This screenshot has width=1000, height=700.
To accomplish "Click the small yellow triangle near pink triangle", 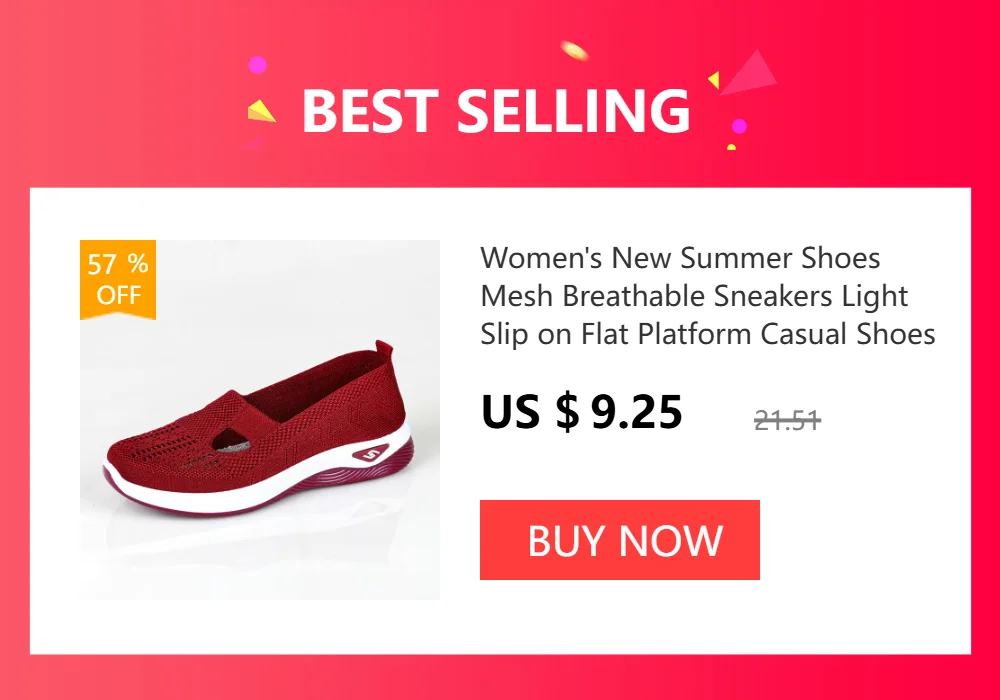I will (714, 80).
